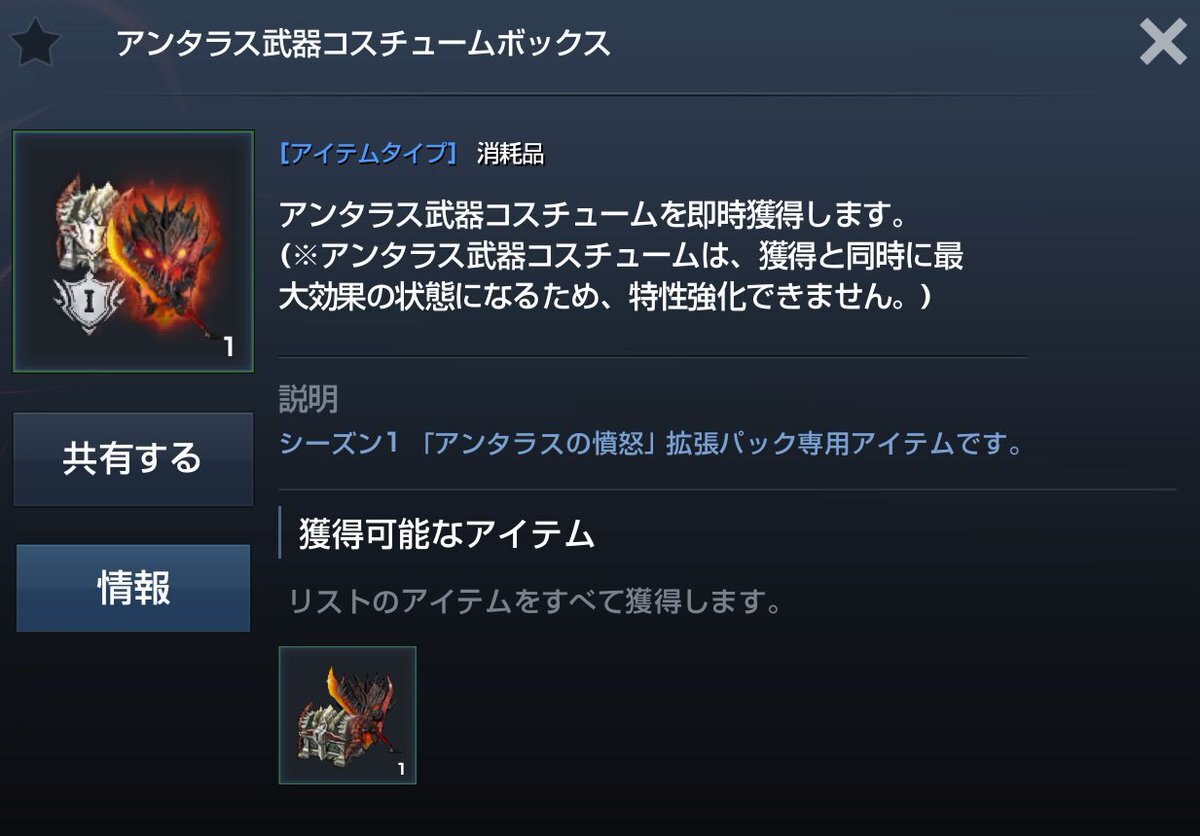Viewport: 1200px width, 836px height.
Task: Click the 説明 section label
Action: [x=308, y=399]
